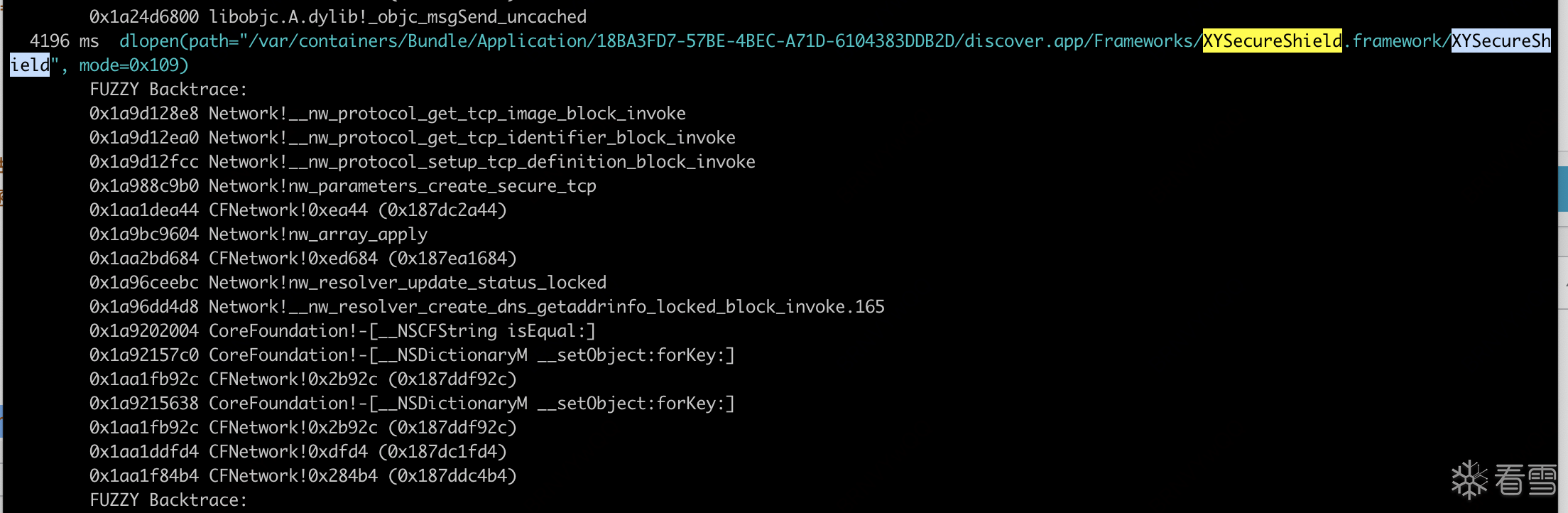
Task: Click the nw_parameters_create_secure_tcp line
Action: coord(342,186)
